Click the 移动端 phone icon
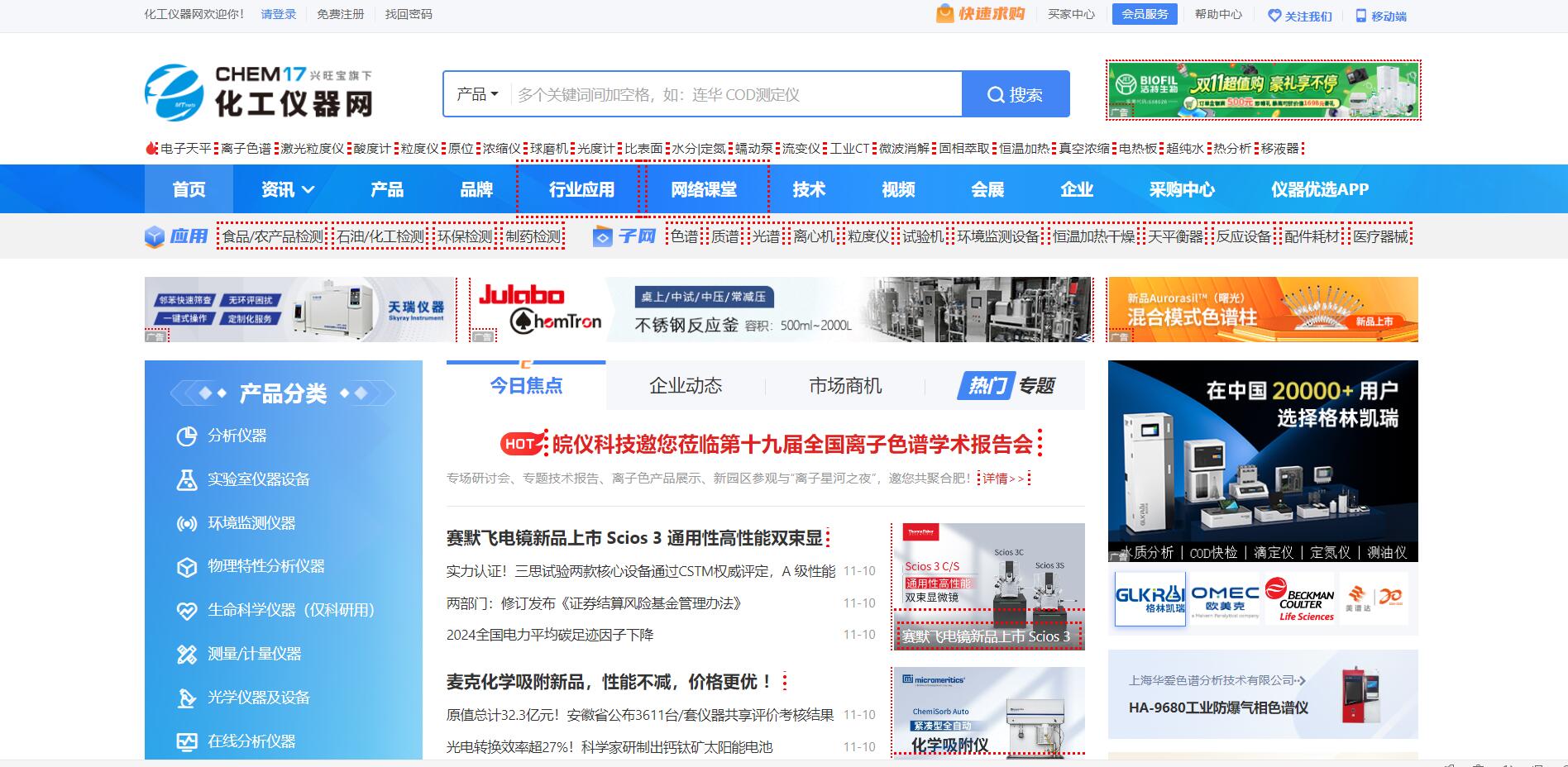 1360,16
